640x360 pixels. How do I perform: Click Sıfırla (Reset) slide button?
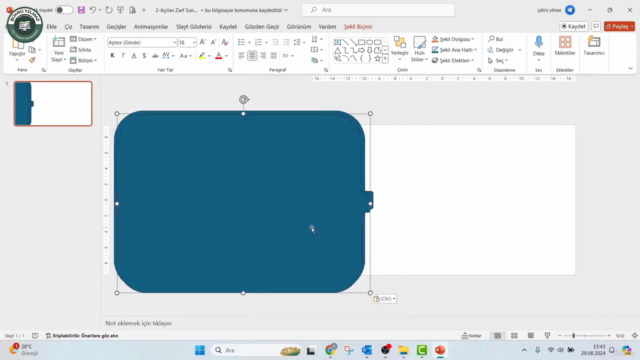(81, 50)
